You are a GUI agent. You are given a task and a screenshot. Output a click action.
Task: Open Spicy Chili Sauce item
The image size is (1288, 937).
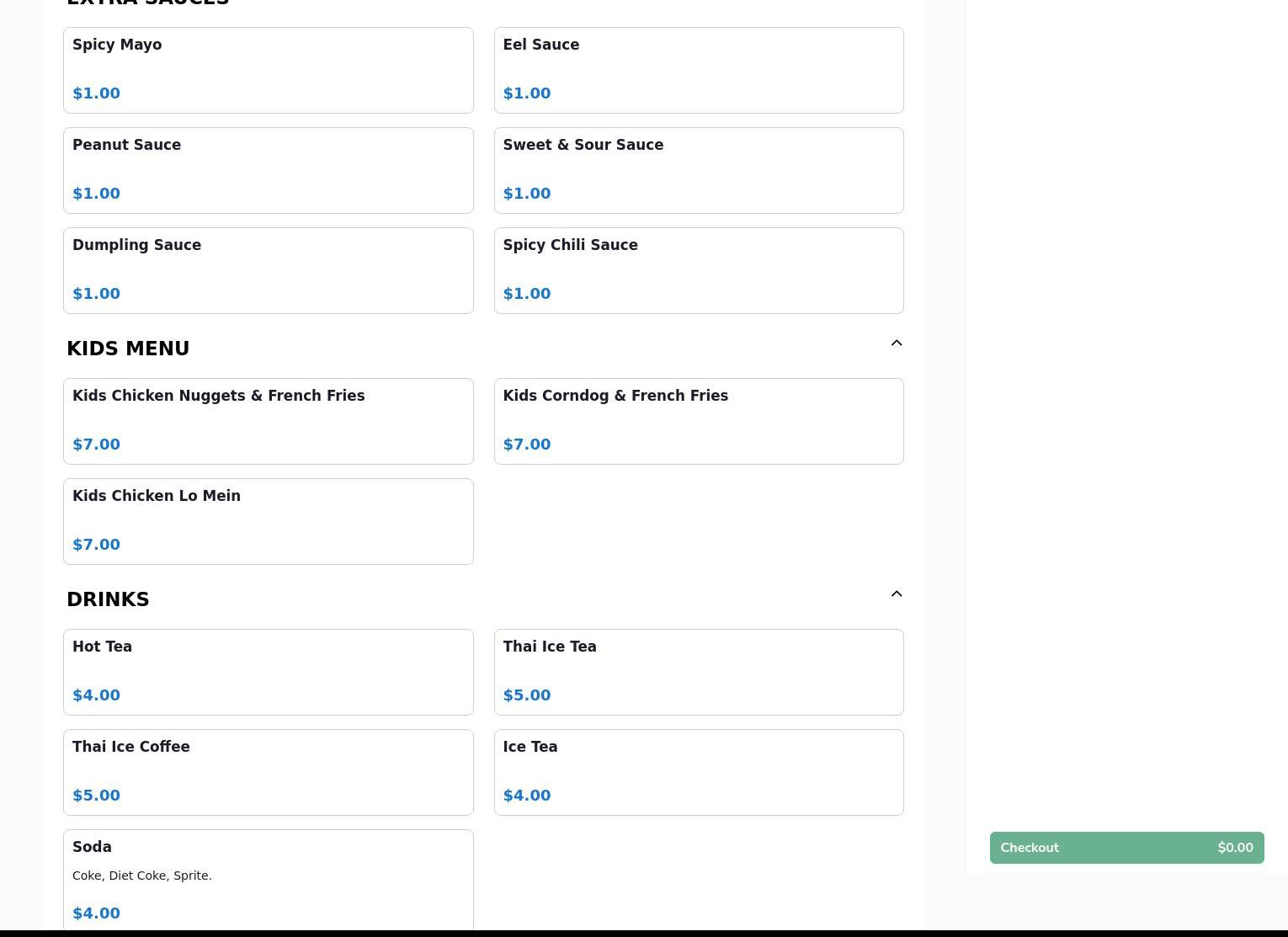[x=698, y=270]
